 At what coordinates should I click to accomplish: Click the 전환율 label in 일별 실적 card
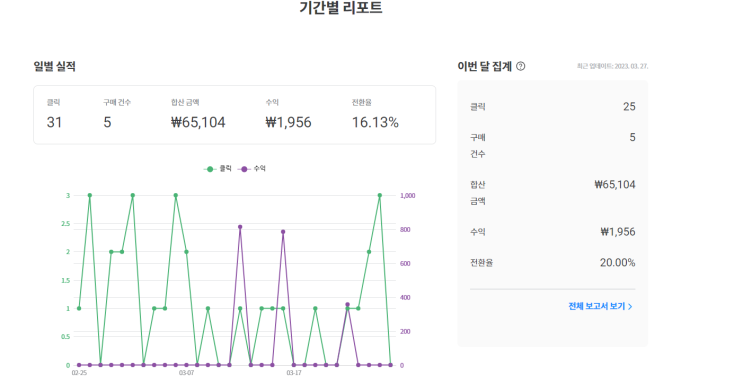pyautogui.click(x=362, y=102)
